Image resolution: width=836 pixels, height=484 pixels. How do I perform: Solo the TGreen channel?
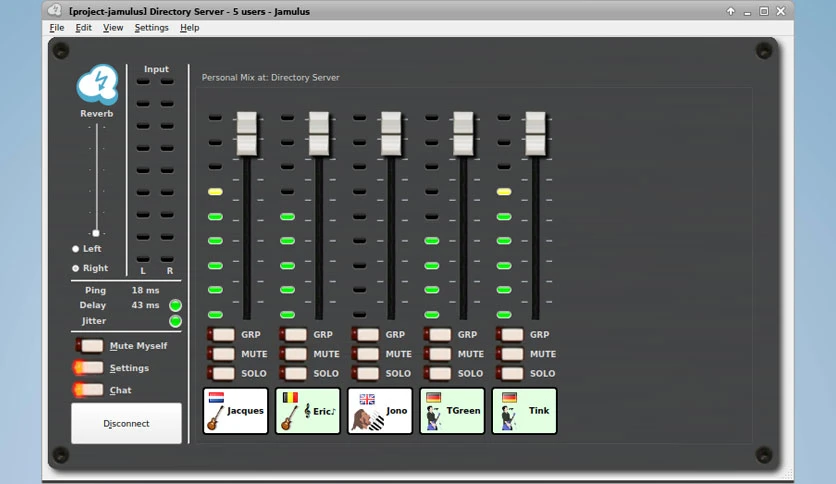click(438, 373)
